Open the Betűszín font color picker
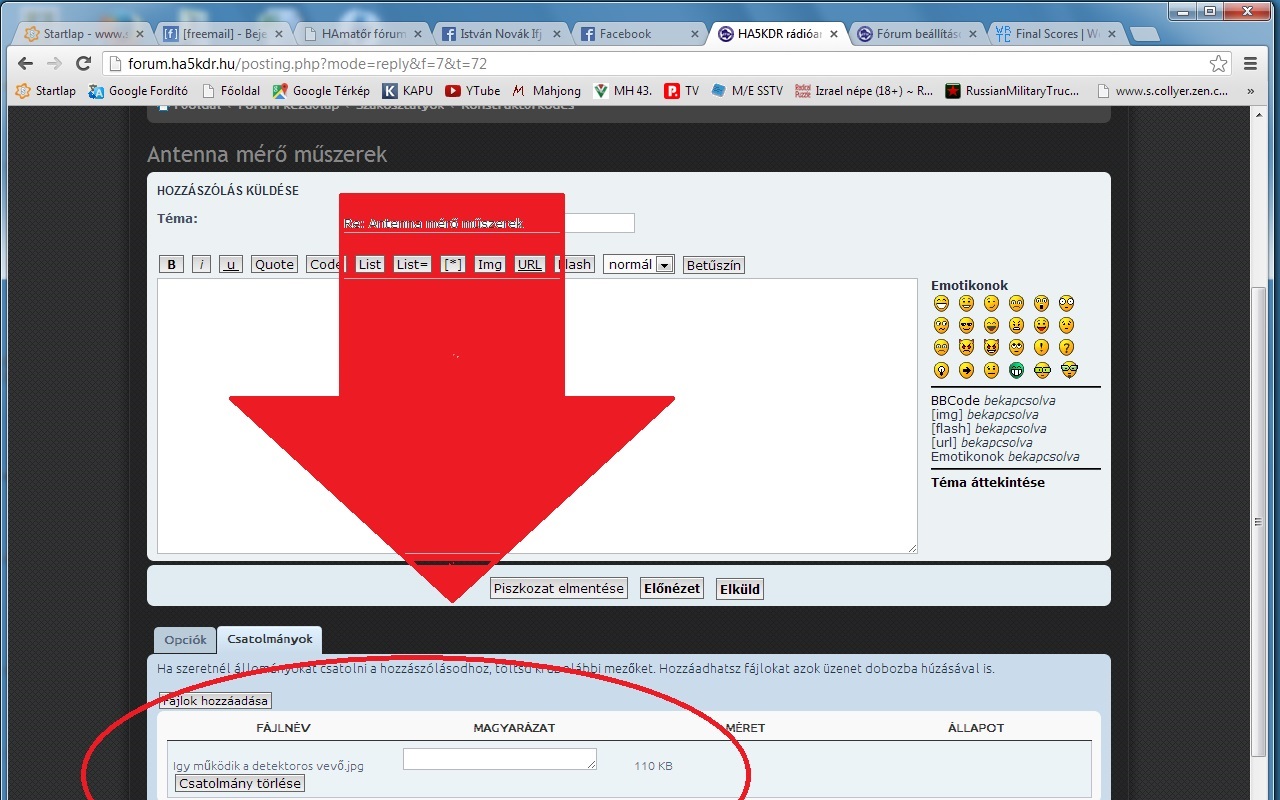1280x800 pixels. click(x=713, y=265)
